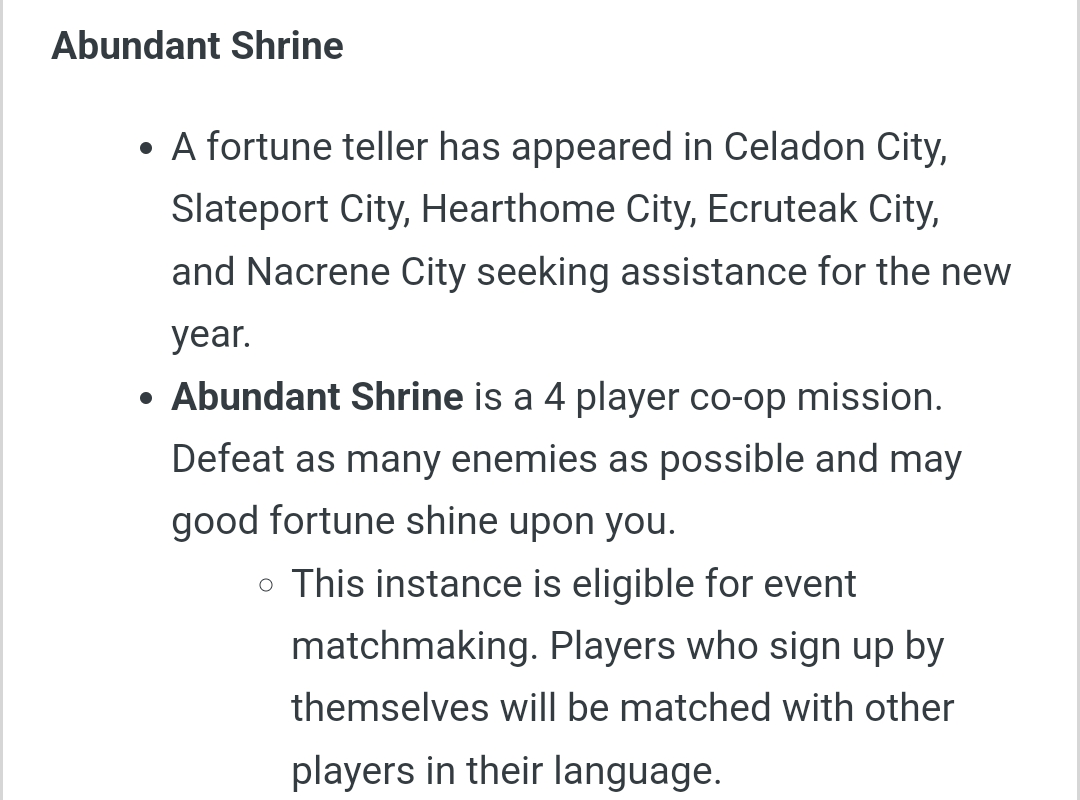Click the words Celadon City
The width and height of the screenshot is (1080, 800).
[832, 147]
